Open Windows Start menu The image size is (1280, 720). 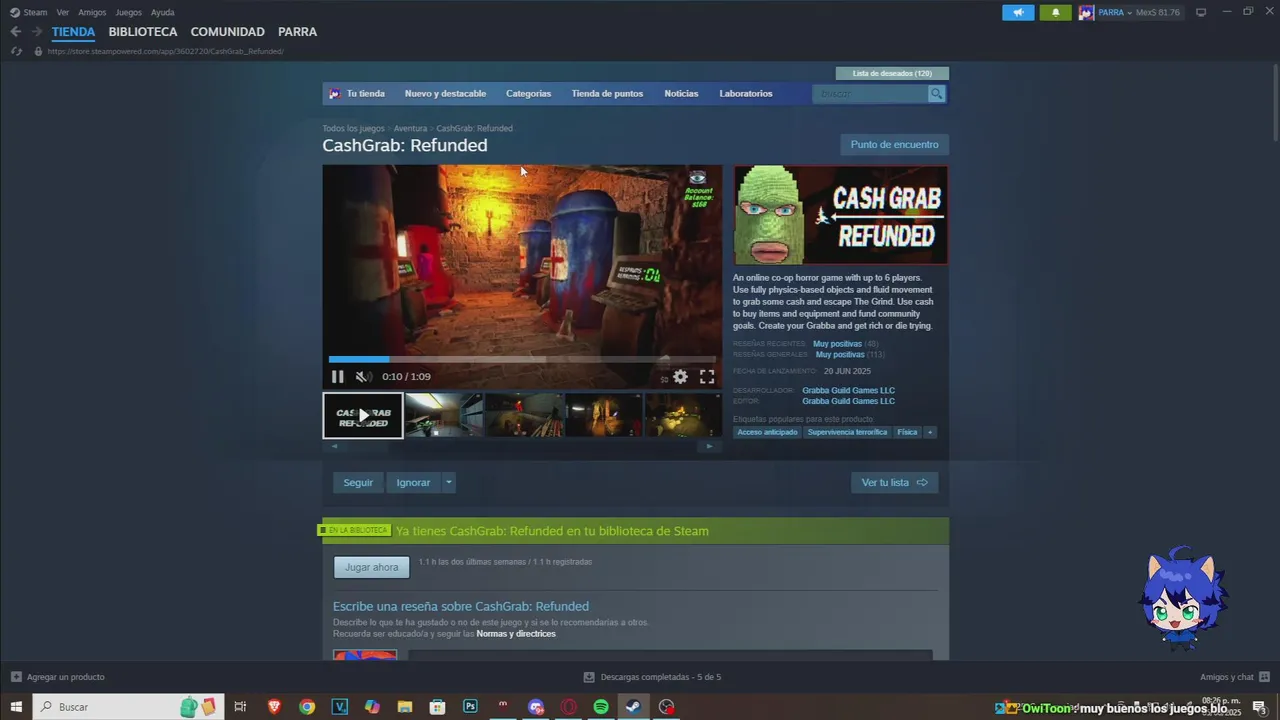pos(16,707)
